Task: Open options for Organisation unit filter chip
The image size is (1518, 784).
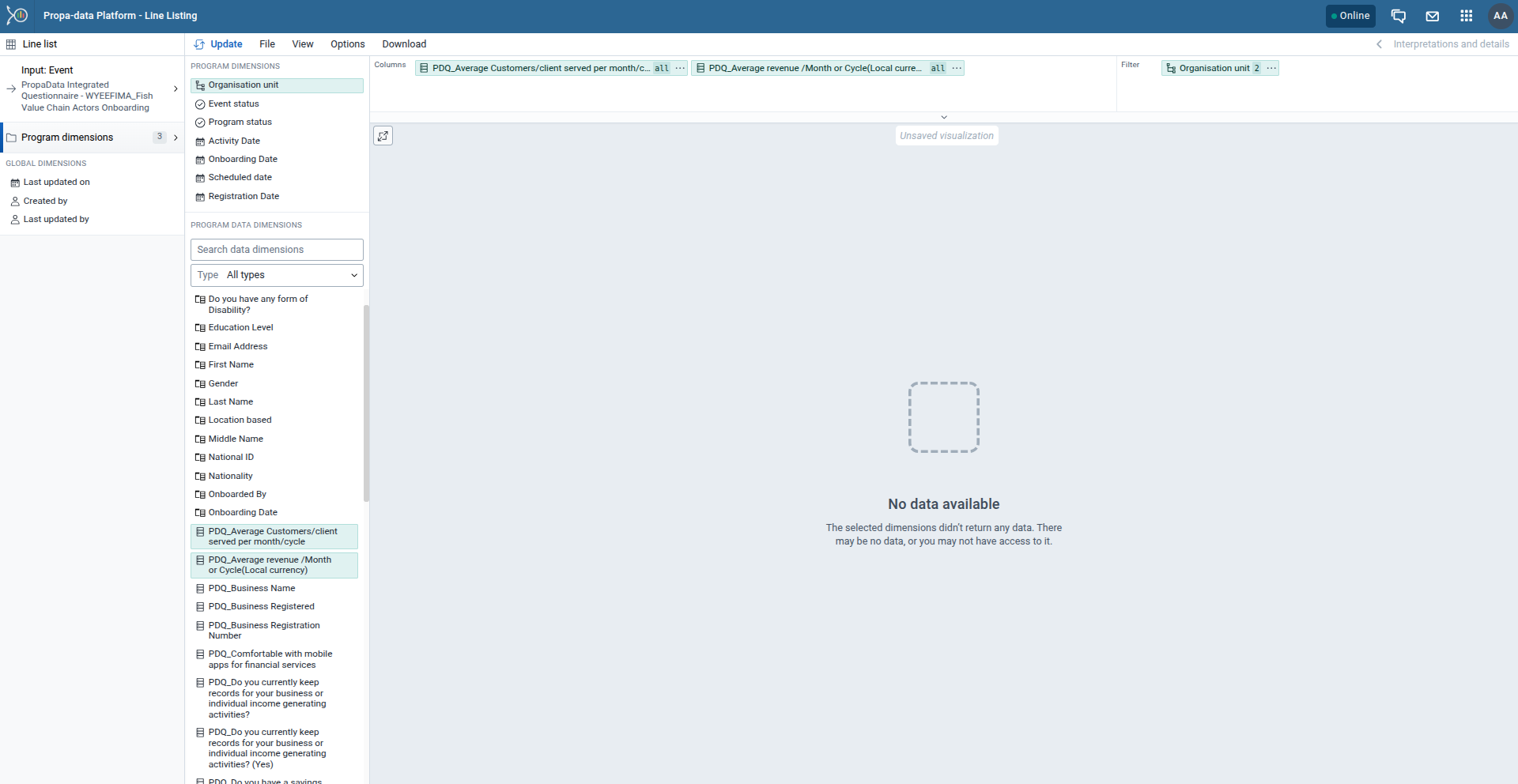Action: [x=1271, y=68]
